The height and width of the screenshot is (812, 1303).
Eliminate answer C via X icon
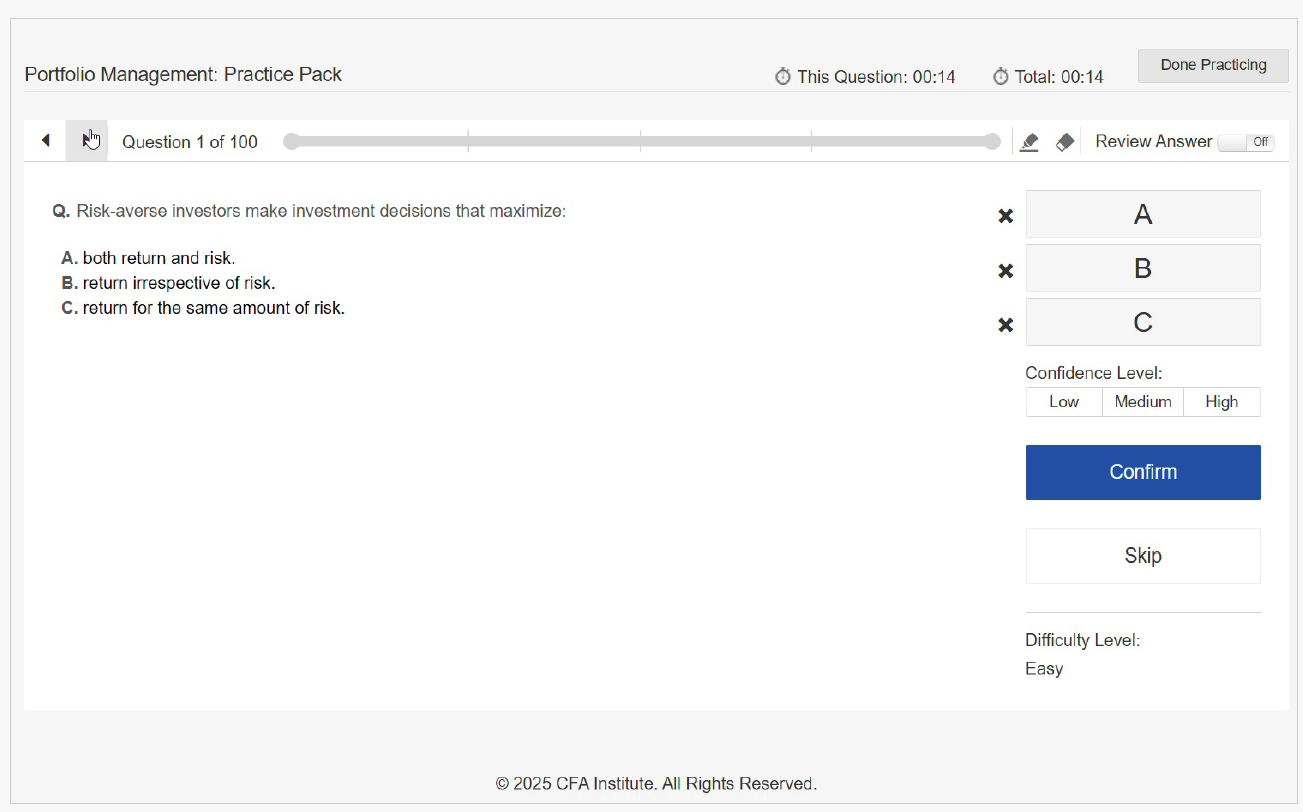point(1006,324)
